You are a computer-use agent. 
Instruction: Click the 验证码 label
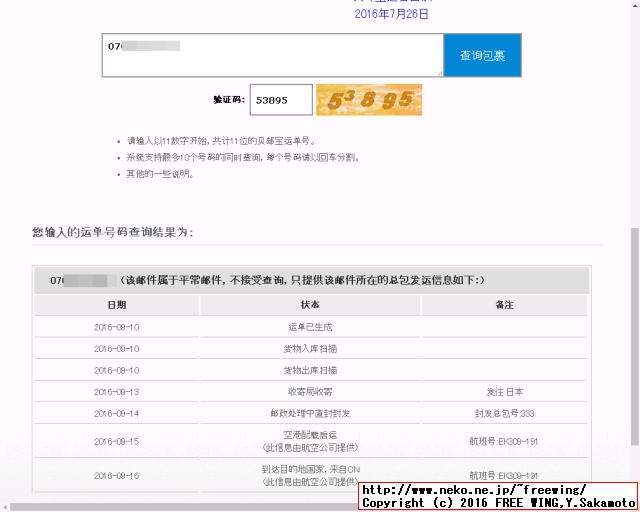pos(229,100)
